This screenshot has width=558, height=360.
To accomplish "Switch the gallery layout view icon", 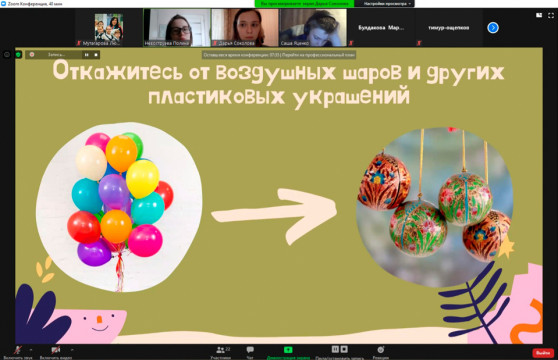I will click(x=539, y=15).
